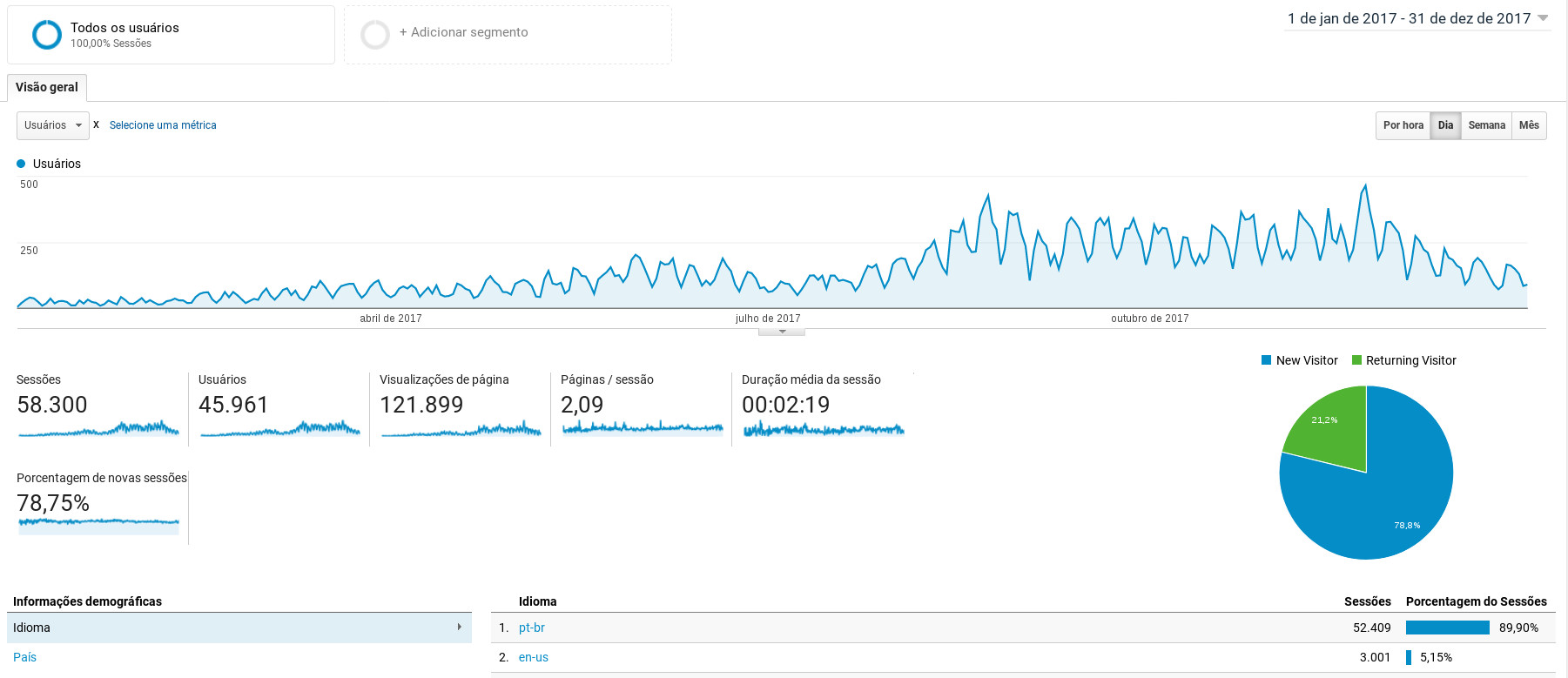Open the Usuários metric dropdown
This screenshot has width=1568, height=678.
click(52, 125)
